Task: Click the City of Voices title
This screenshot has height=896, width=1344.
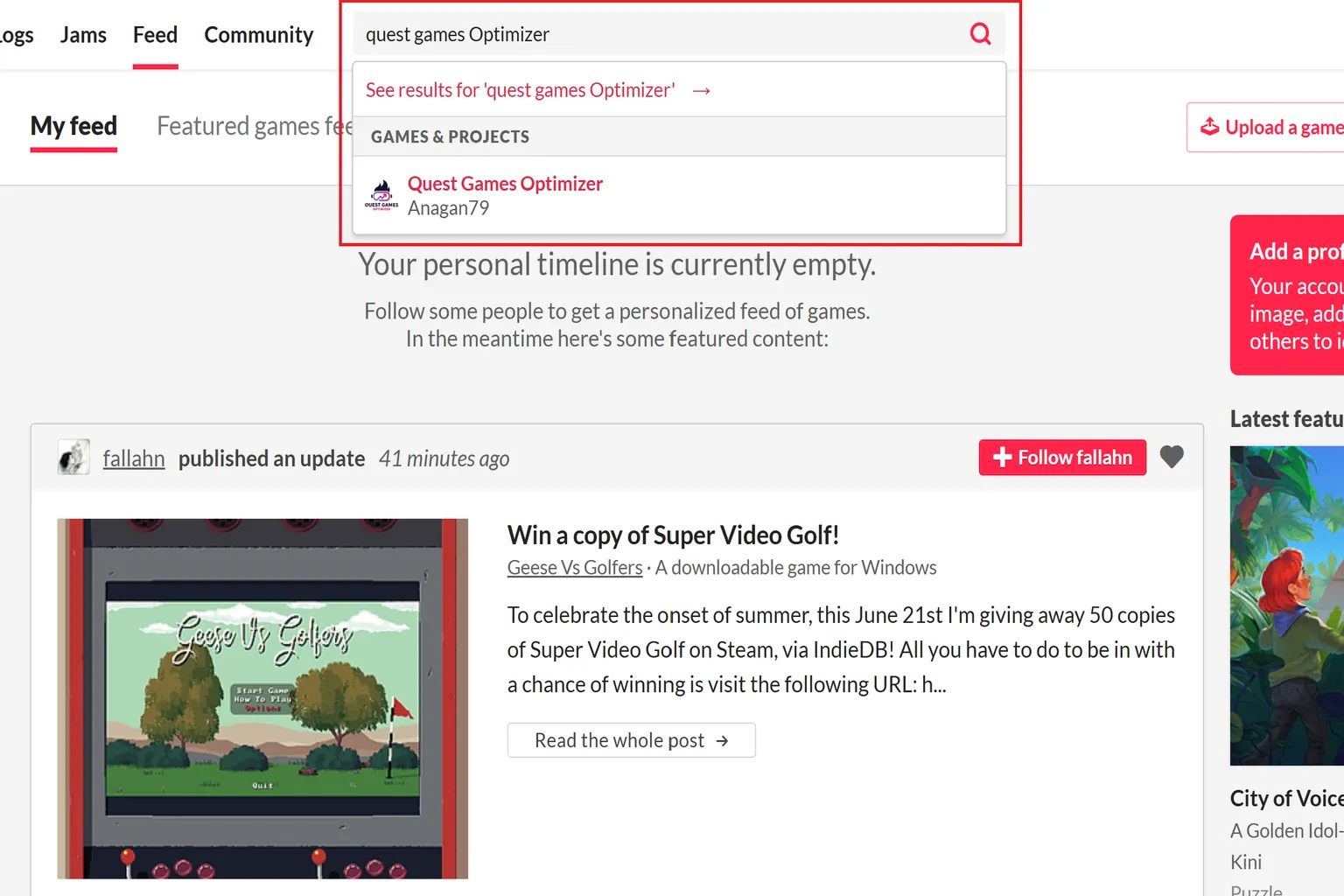Action: tap(1287, 798)
